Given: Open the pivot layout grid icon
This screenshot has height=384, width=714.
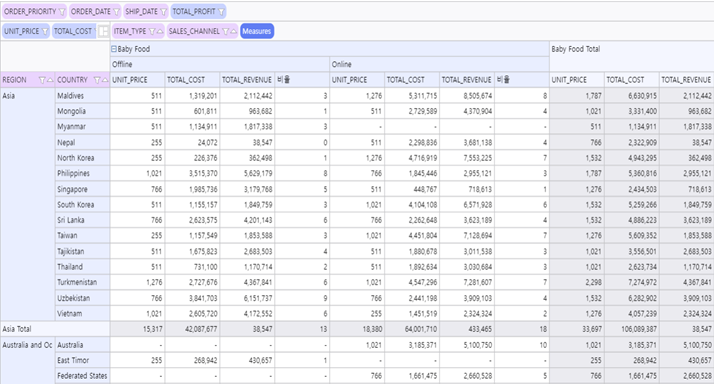Looking at the screenshot, I should 103,31.
